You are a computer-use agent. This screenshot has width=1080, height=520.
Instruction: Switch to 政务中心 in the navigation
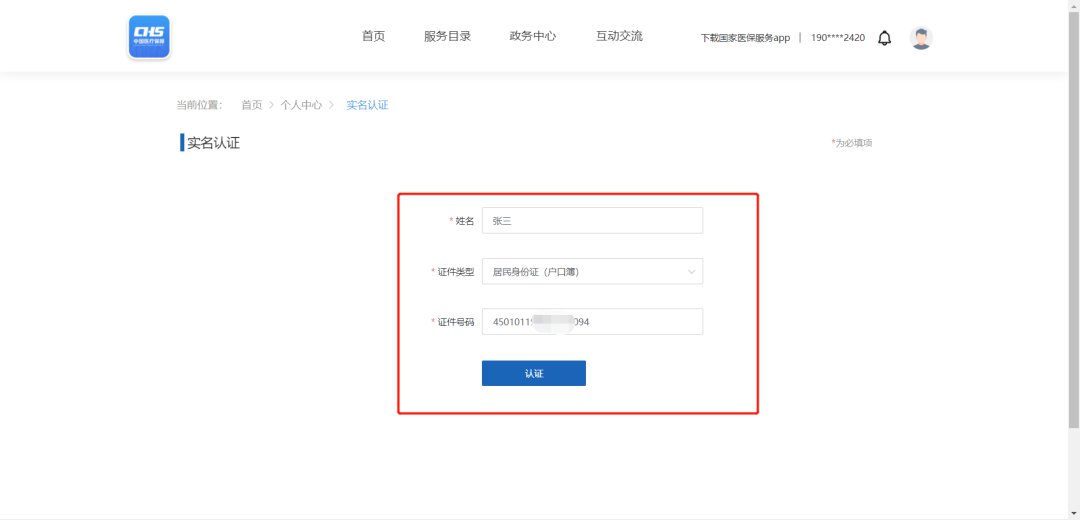(x=532, y=36)
